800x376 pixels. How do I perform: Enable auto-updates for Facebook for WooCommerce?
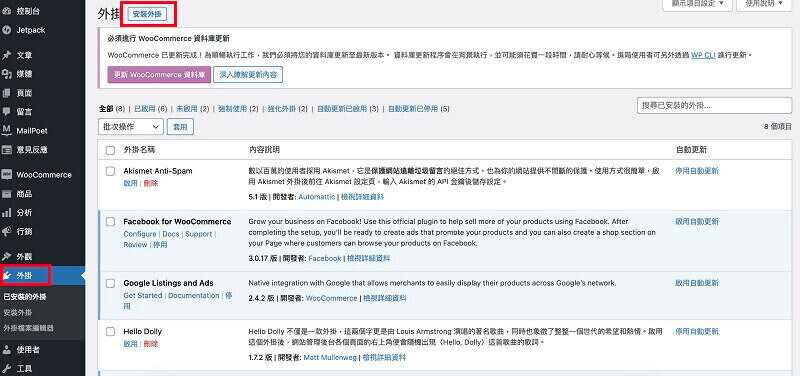click(696, 221)
